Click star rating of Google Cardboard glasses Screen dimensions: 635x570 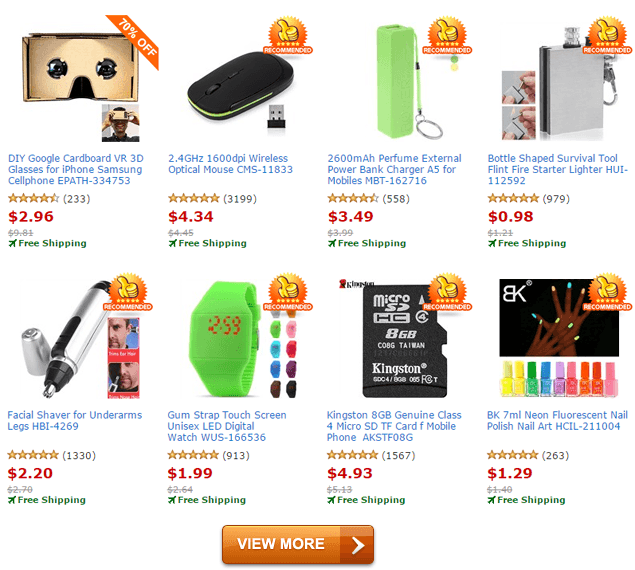coord(34,199)
